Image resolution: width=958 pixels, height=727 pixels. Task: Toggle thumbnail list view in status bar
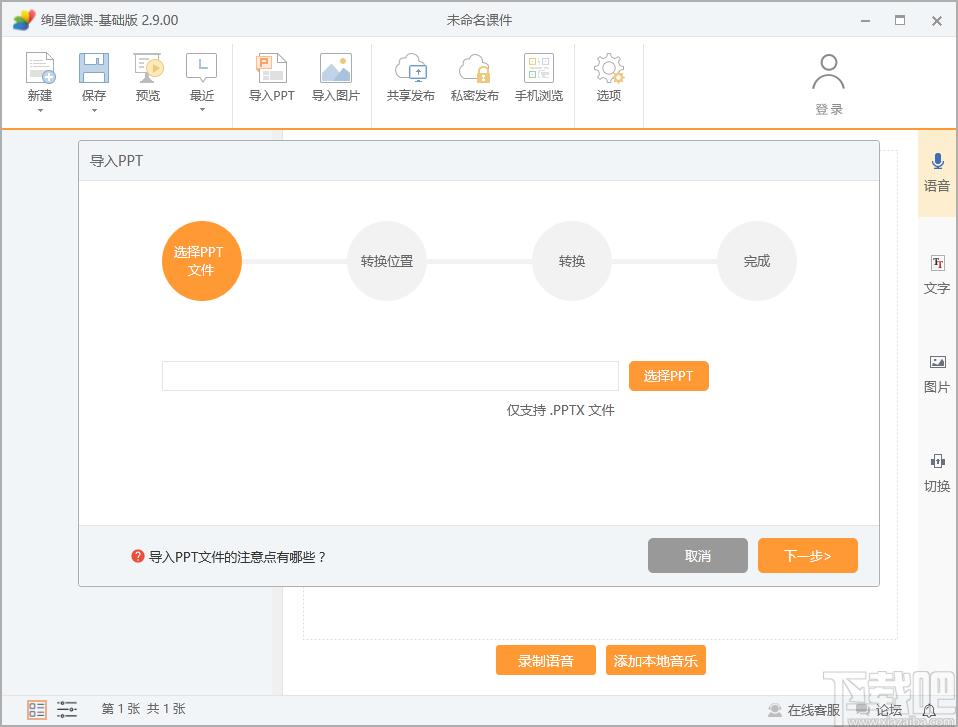(x=37, y=710)
